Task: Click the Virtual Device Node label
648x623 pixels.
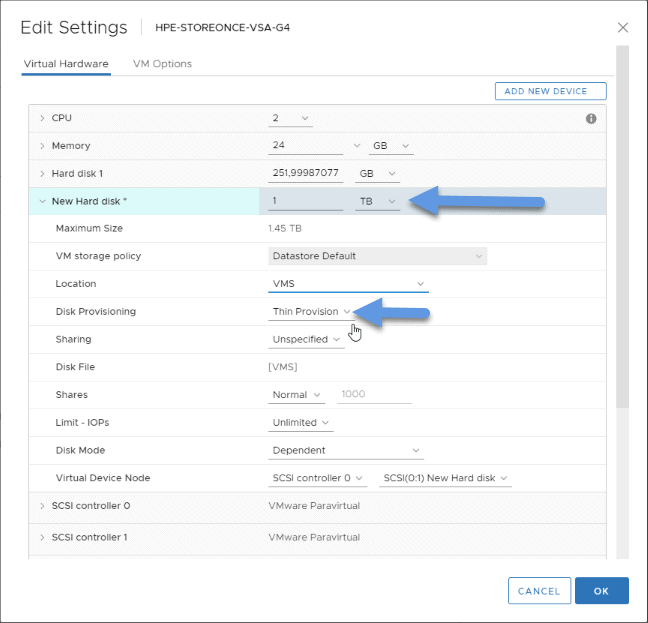Action: [103, 478]
